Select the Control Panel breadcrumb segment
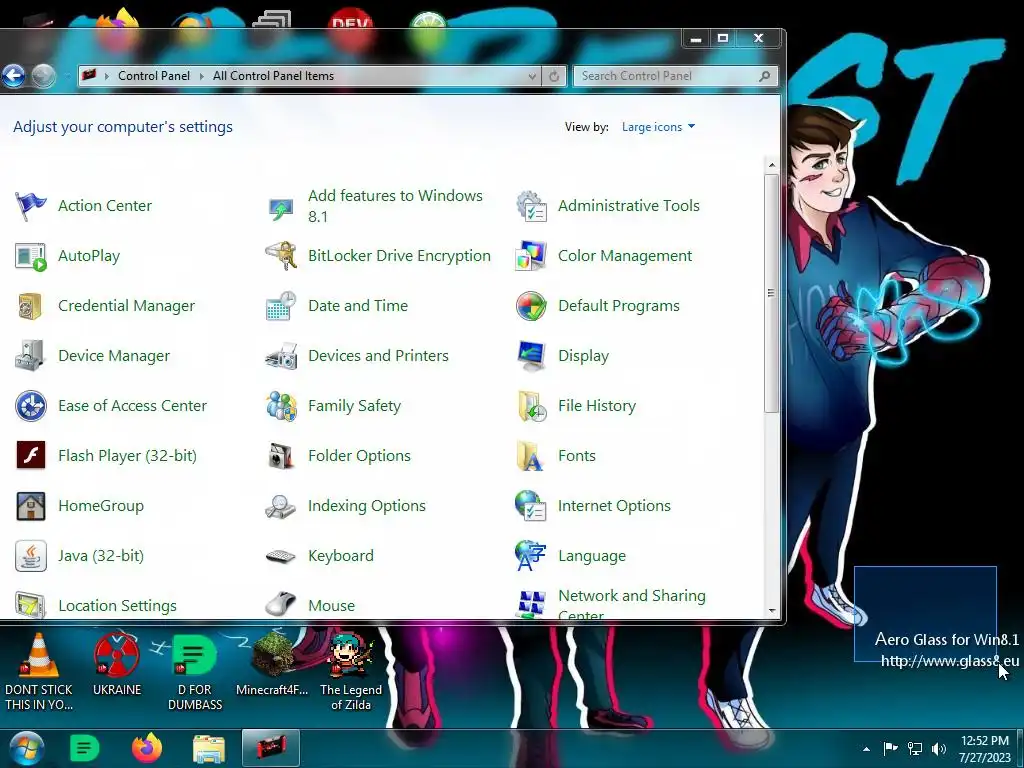Viewport: 1024px width, 768px height. (154, 76)
